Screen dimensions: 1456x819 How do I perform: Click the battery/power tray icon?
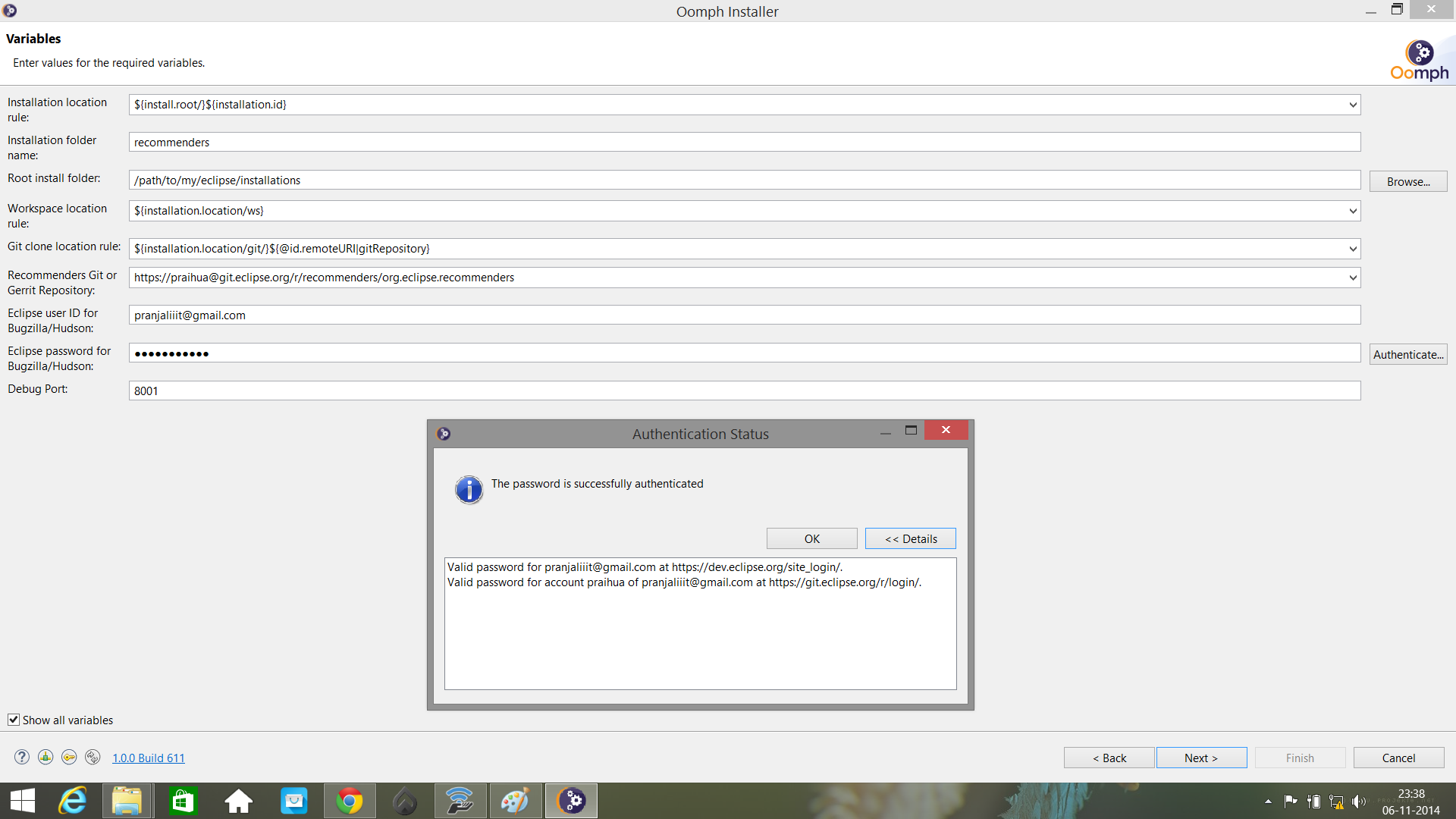pos(1313,802)
